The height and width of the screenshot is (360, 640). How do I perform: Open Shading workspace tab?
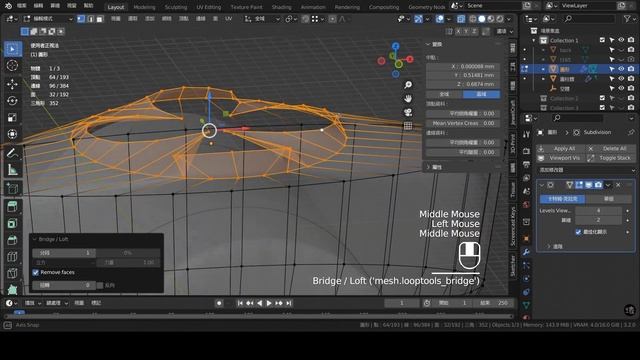coord(282,7)
